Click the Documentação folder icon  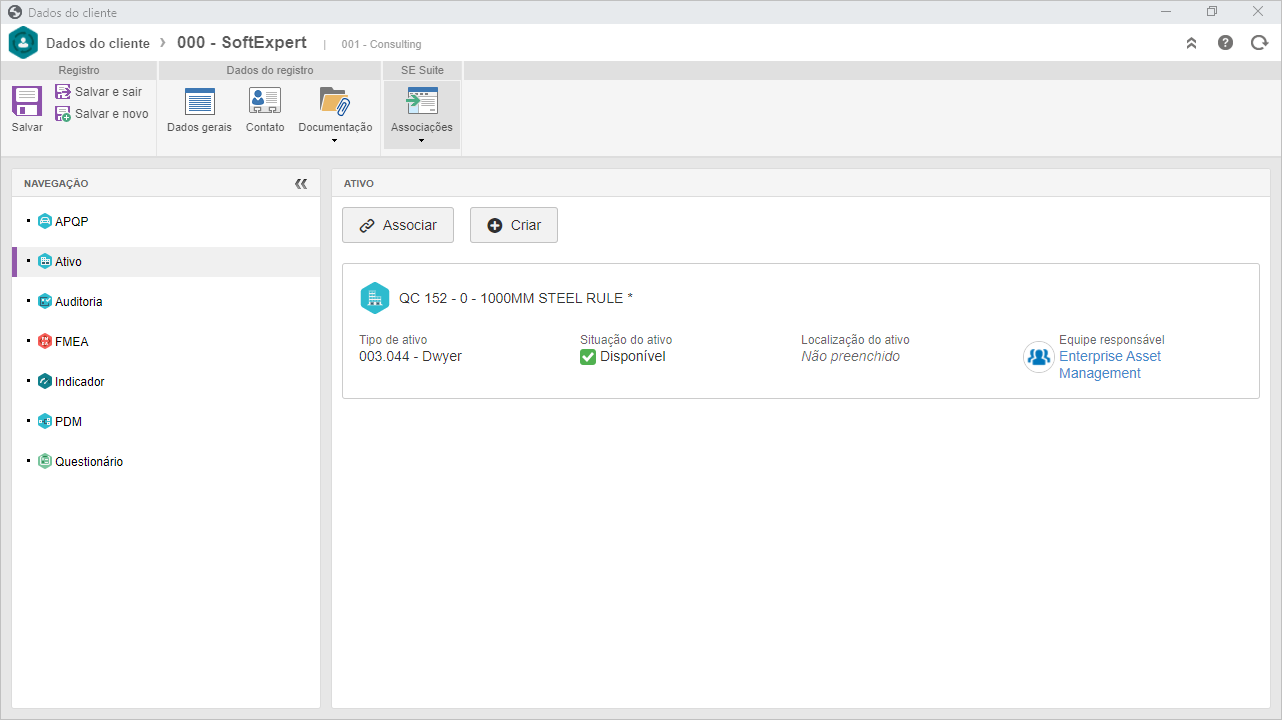pyautogui.click(x=335, y=101)
